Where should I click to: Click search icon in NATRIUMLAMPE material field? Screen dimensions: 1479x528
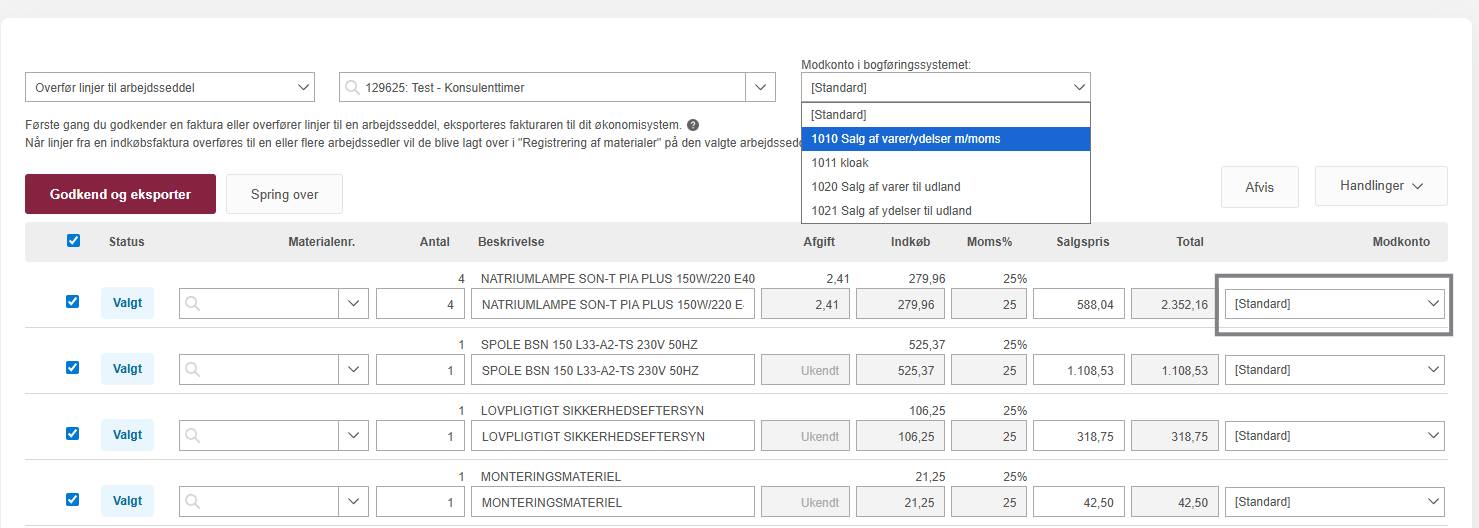[x=193, y=304]
